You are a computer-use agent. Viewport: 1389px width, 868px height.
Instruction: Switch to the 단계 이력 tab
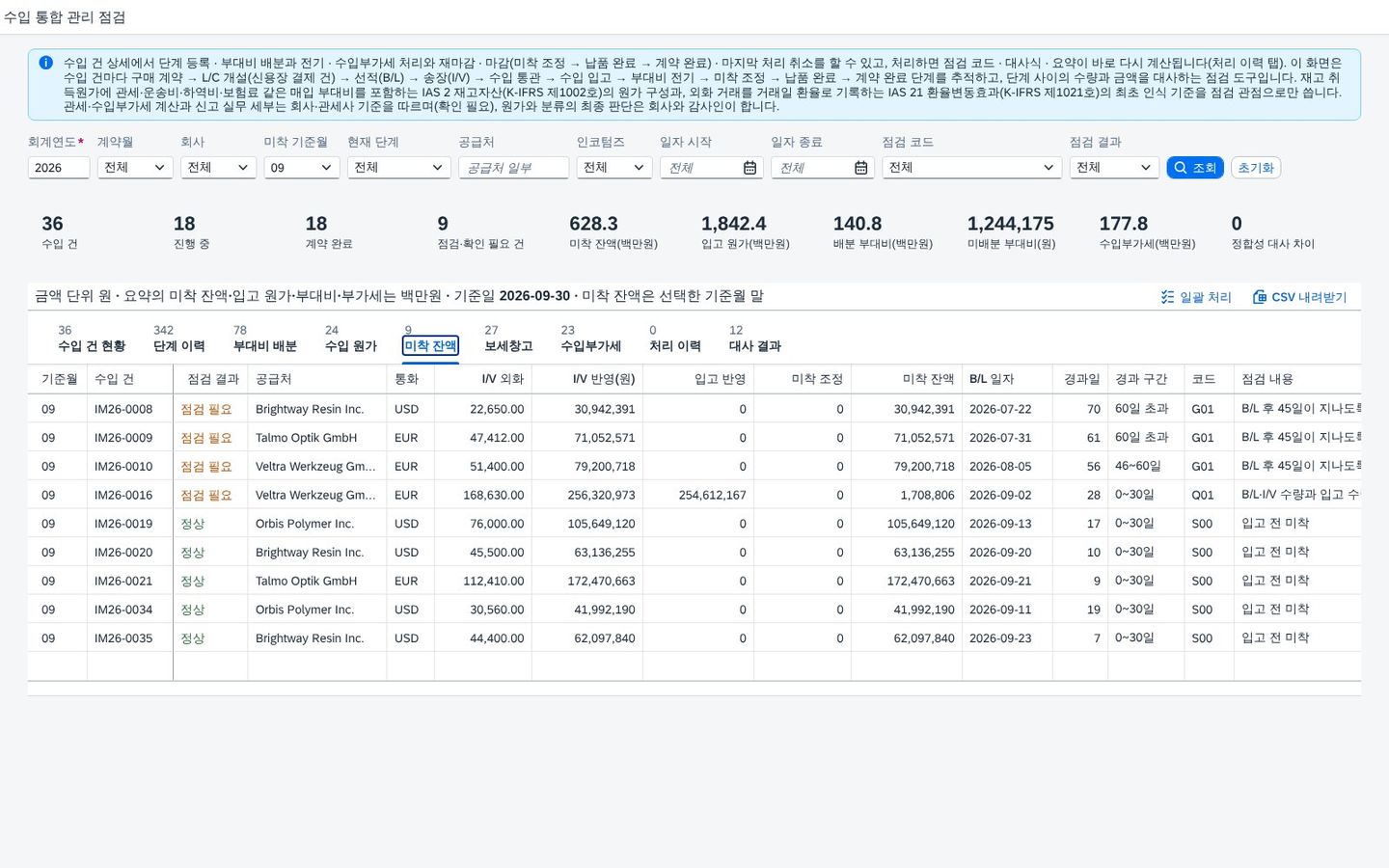(x=179, y=346)
